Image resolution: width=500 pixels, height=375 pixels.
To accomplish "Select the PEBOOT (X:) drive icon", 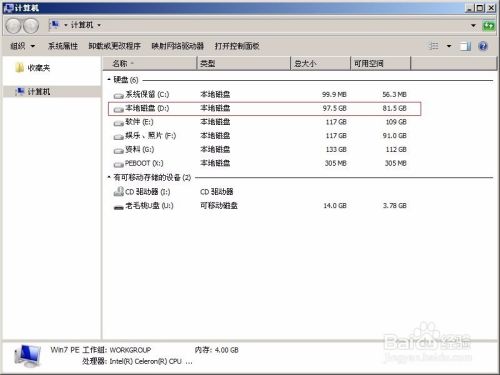I will pyautogui.click(x=118, y=164).
